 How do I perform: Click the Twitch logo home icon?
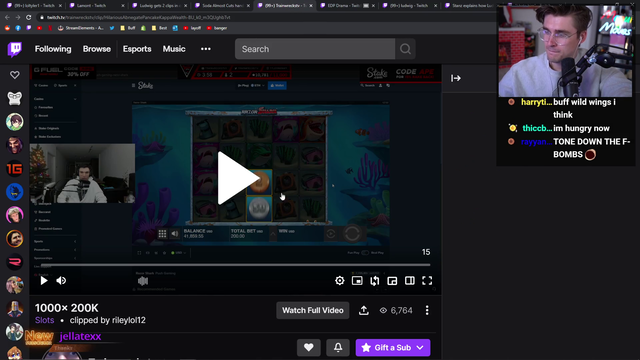[x=15, y=49]
